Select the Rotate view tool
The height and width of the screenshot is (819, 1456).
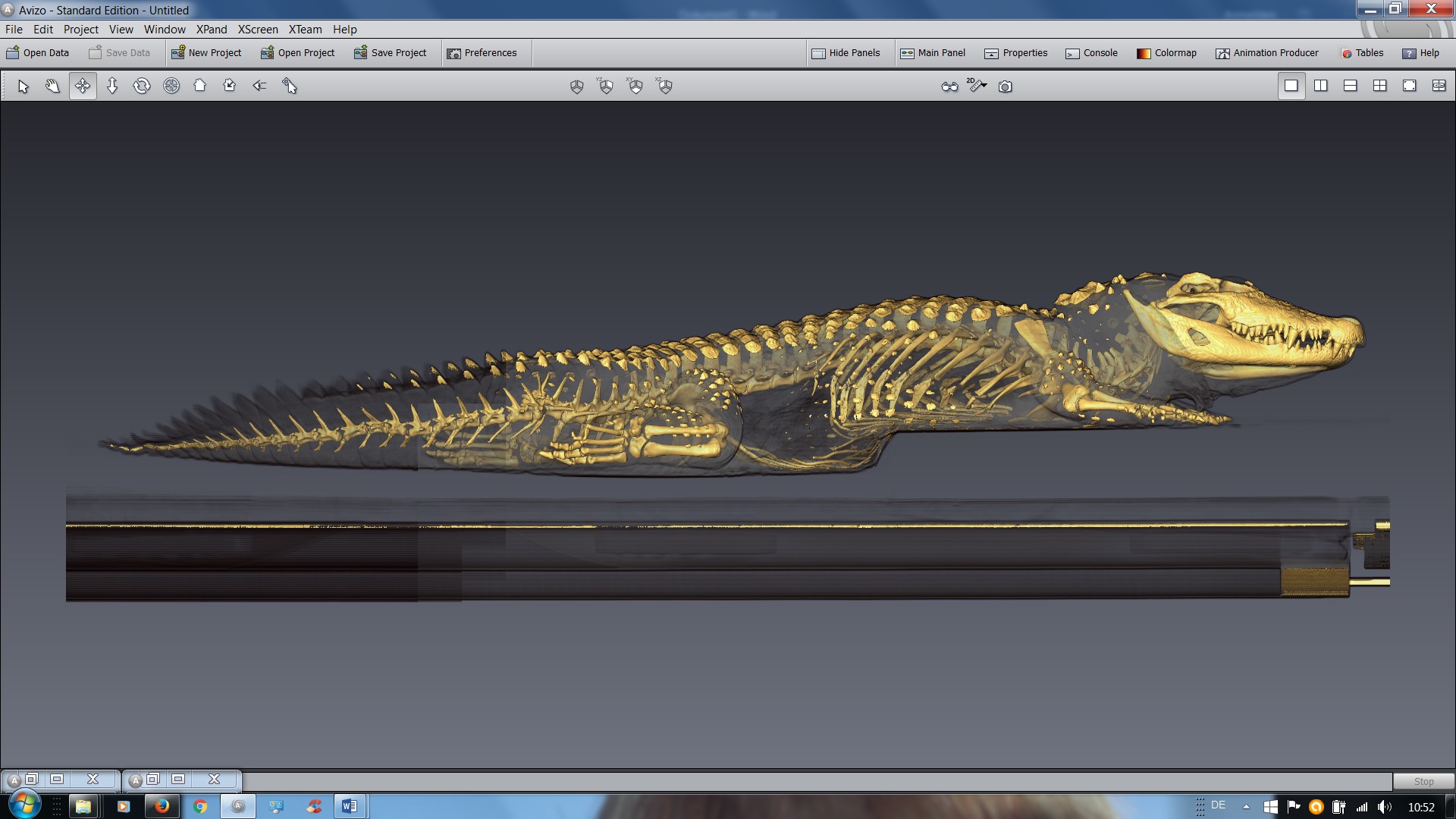[141, 86]
